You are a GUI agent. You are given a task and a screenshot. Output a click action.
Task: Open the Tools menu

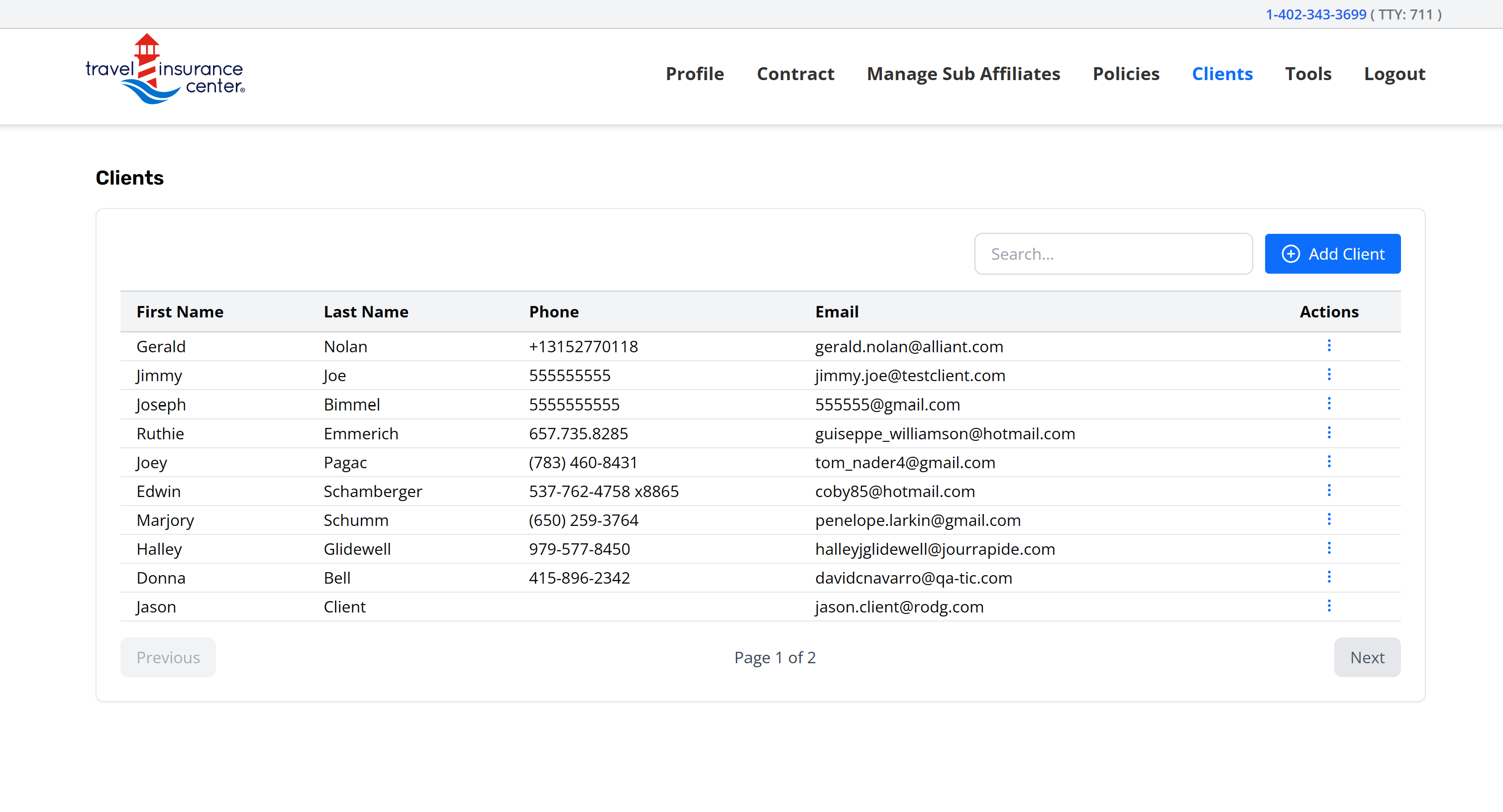1307,74
